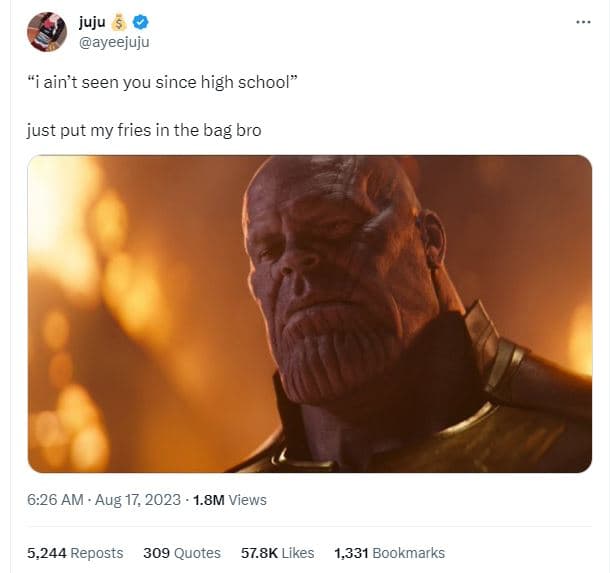Image resolution: width=610 pixels, height=573 pixels.
Task: Select the "just put my fries" text line
Action: (x=144, y=130)
